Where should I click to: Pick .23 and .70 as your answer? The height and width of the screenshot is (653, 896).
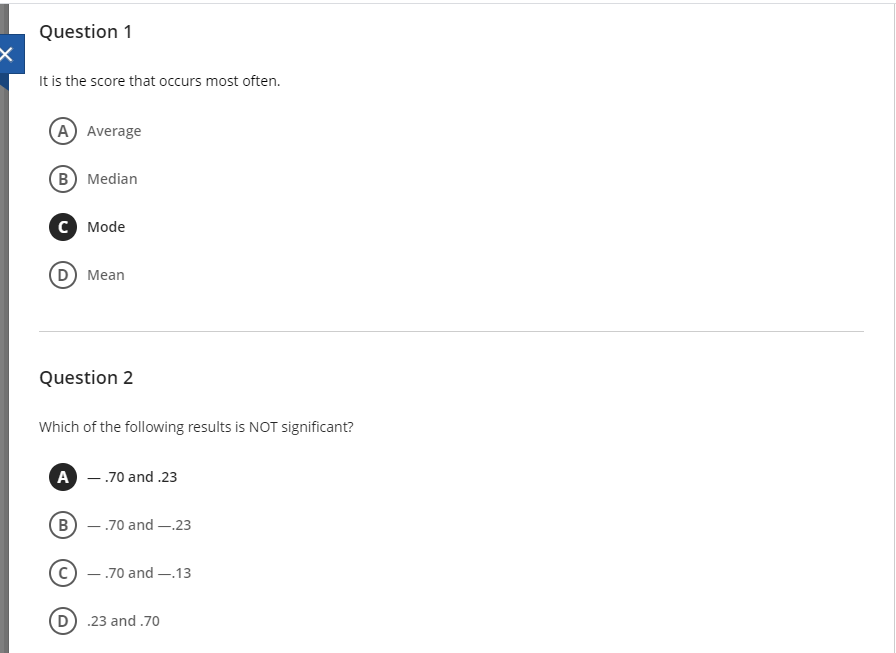tap(63, 620)
